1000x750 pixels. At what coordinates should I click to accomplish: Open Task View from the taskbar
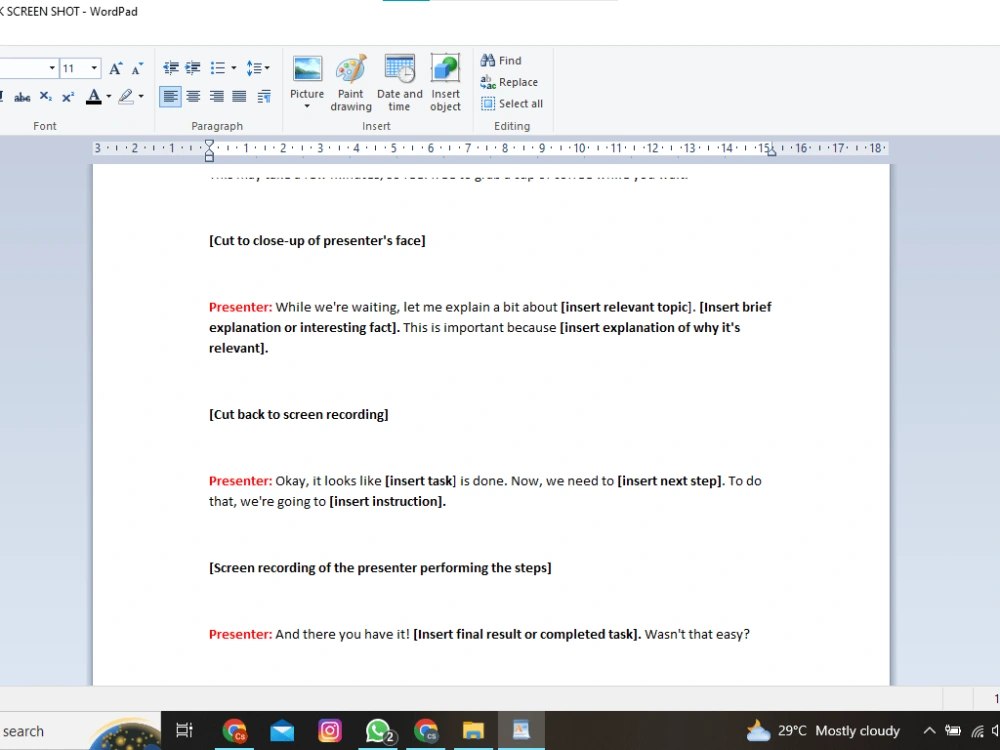point(184,731)
